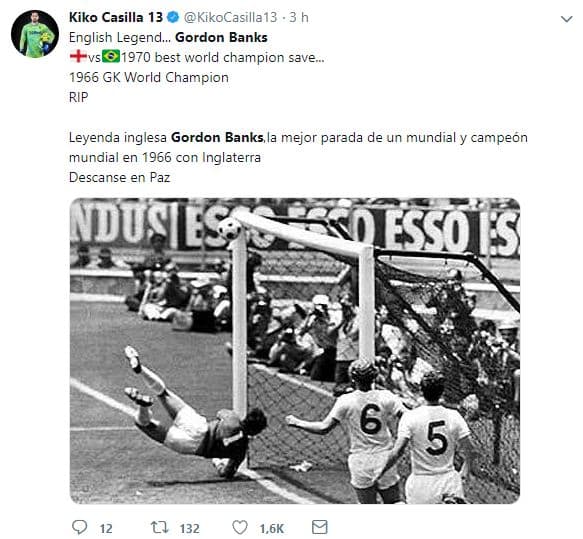Click the like count 1,6K
583x539 pixels.
point(272,529)
